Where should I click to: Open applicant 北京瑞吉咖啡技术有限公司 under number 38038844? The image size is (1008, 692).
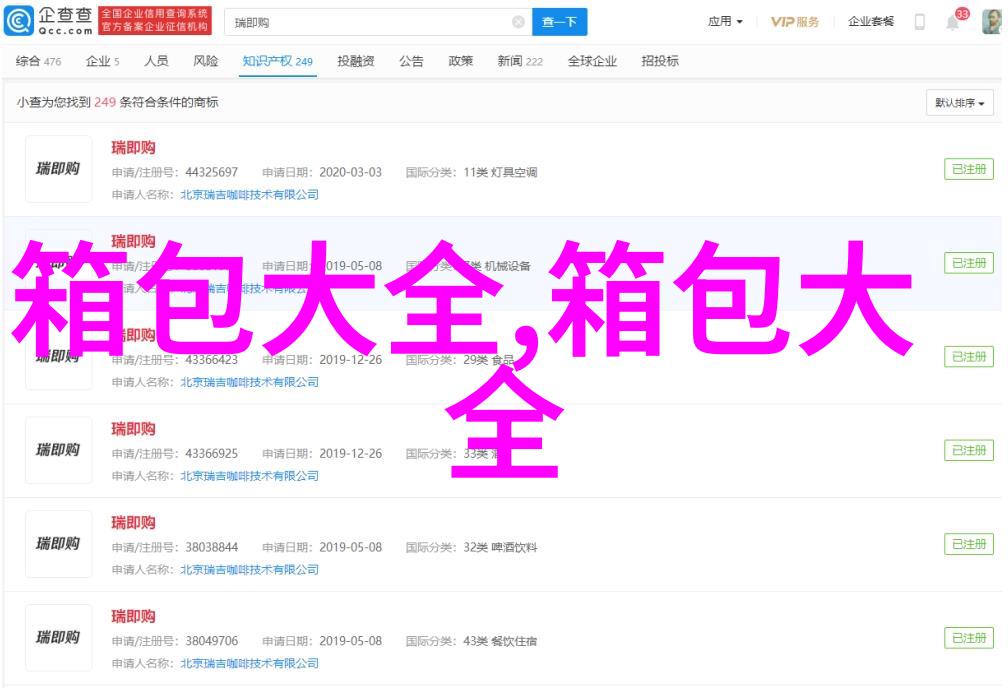[249, 570]
